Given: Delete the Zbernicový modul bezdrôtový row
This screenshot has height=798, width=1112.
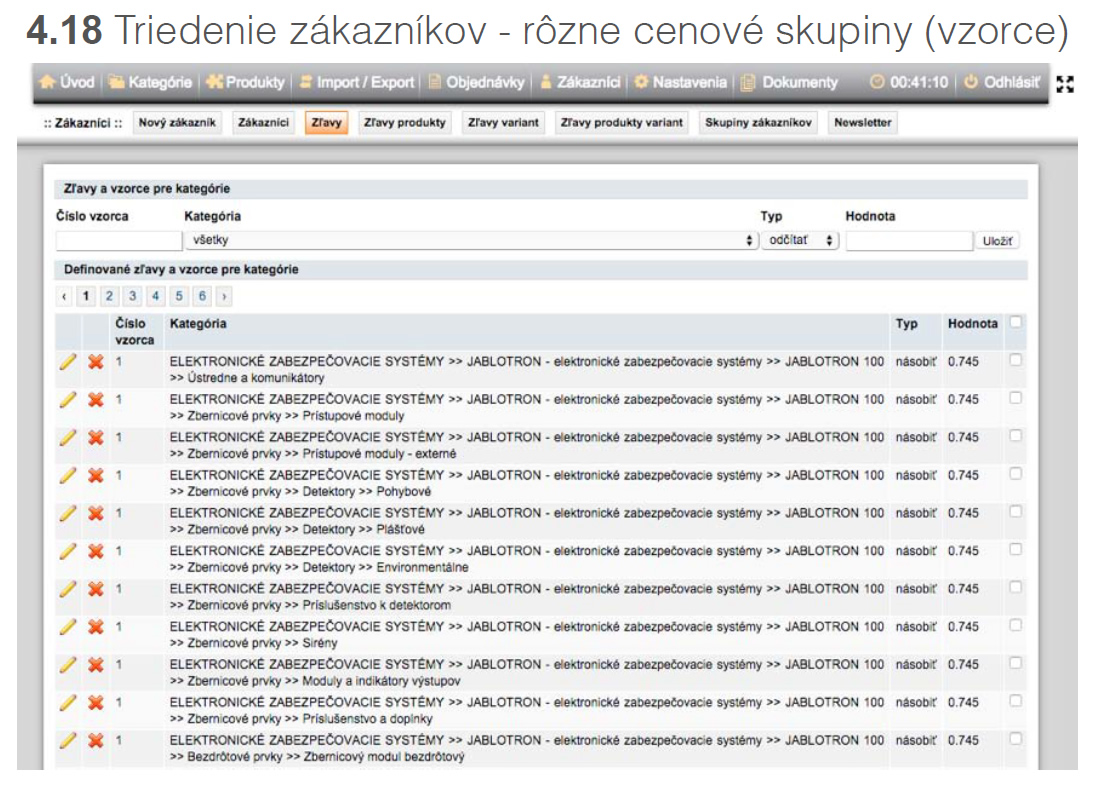Looking at the screenshot, I should click(x=96, y=741).
